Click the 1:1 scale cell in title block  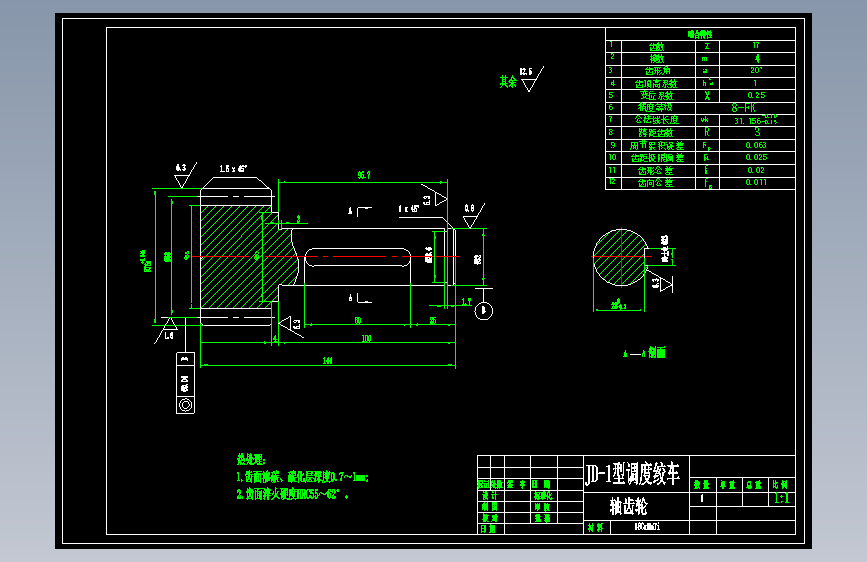pos(782,498)
